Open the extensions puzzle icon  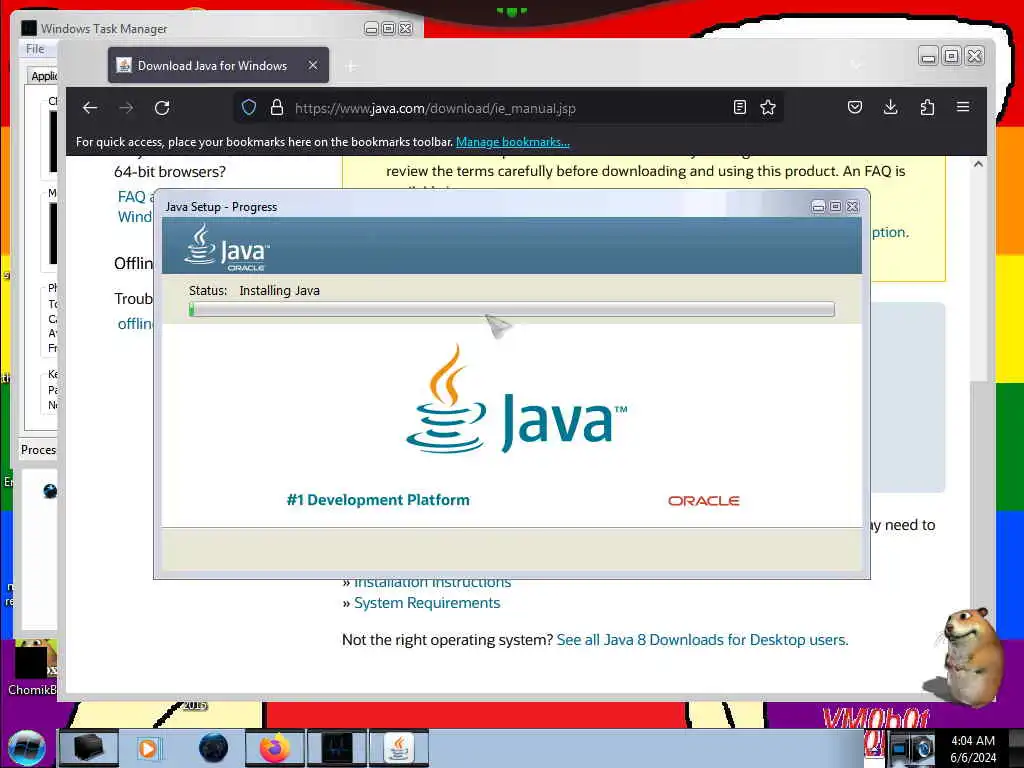[927, 108]
